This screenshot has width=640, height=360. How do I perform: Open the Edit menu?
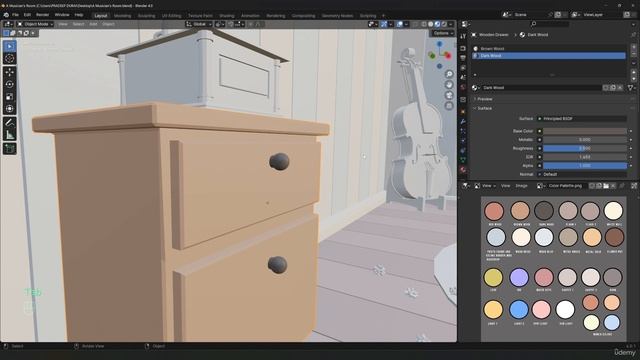click(x=27, y=15)
